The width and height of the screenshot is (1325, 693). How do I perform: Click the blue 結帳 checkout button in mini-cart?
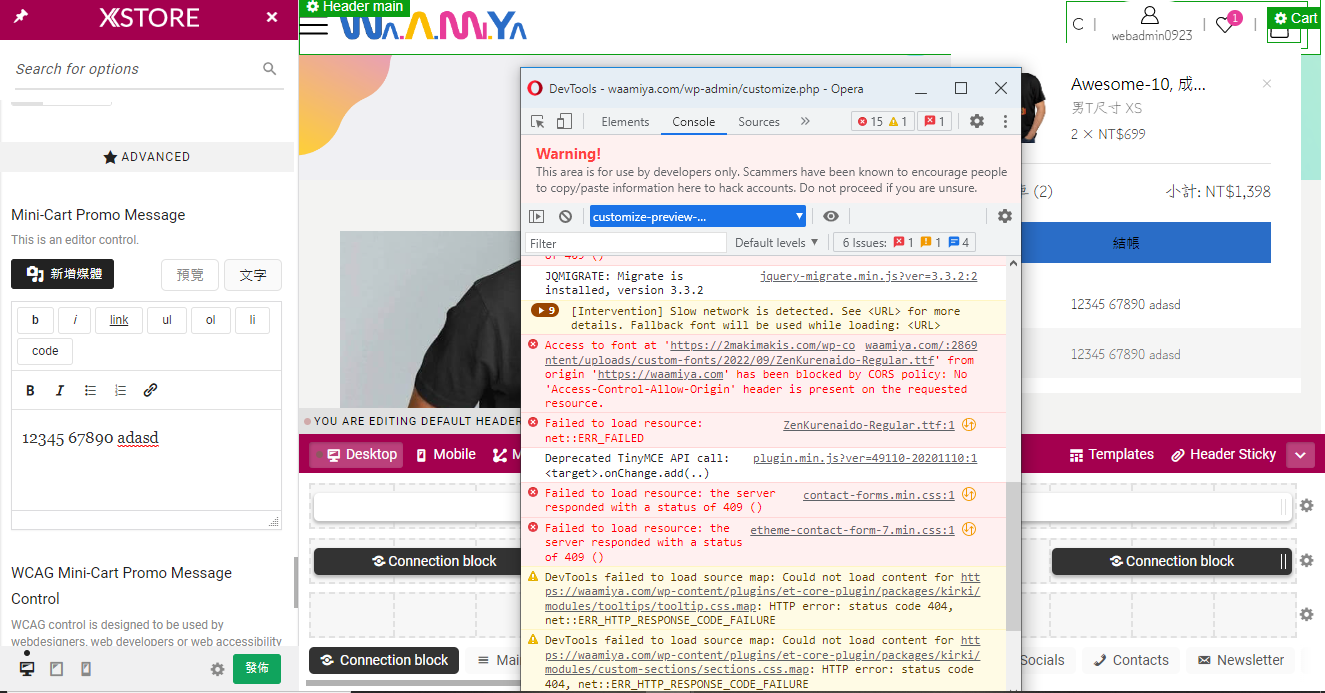(1126, 243)
